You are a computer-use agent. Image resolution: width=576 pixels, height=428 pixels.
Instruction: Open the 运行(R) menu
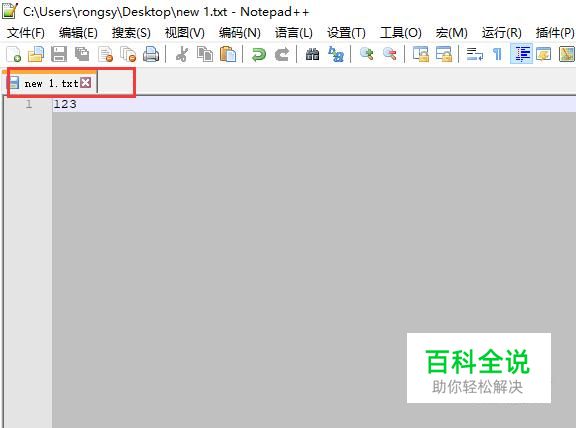tap(501, 33)
